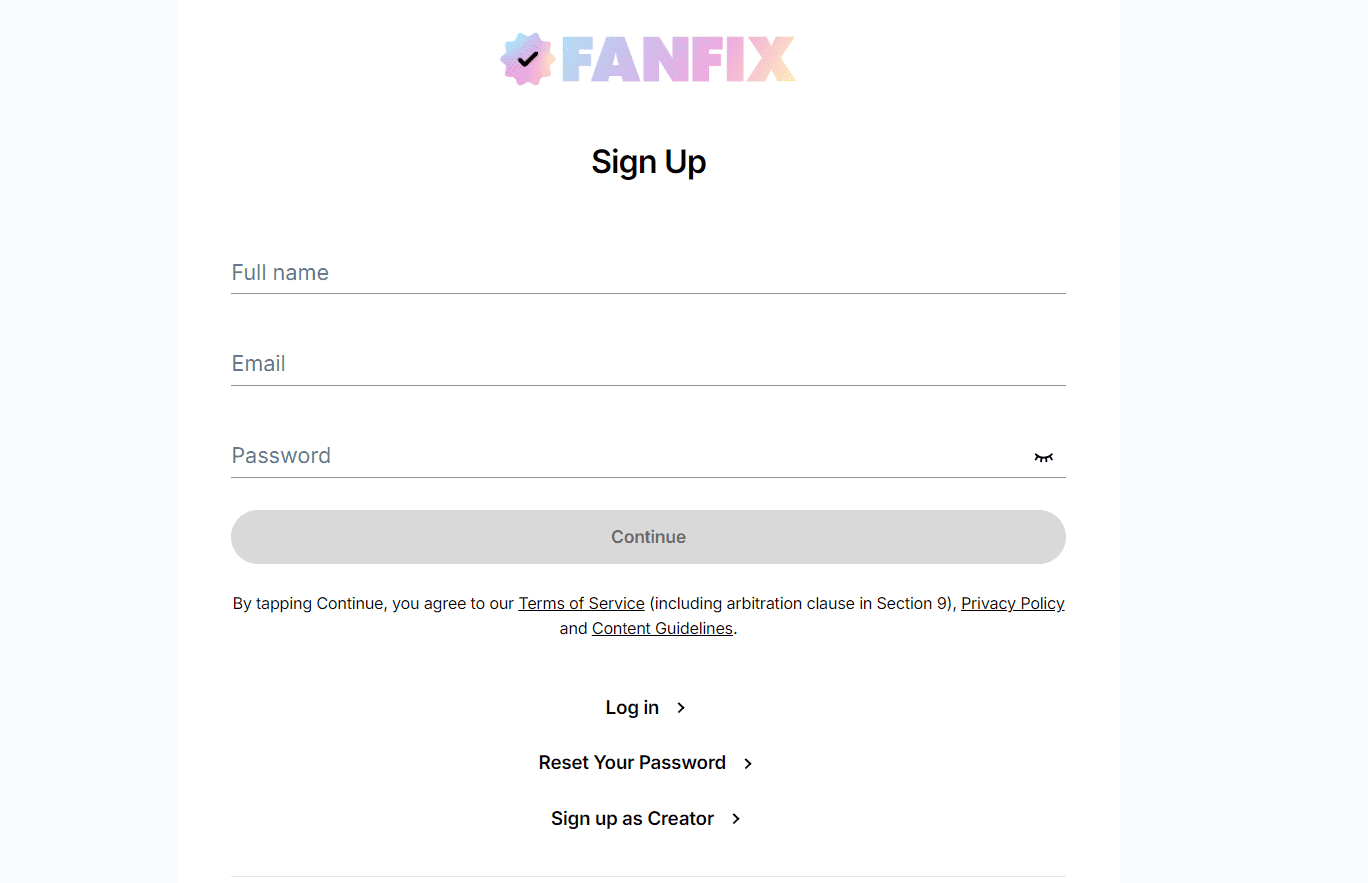
Task: Click the Email input field
Action: (x=648, y=364)
